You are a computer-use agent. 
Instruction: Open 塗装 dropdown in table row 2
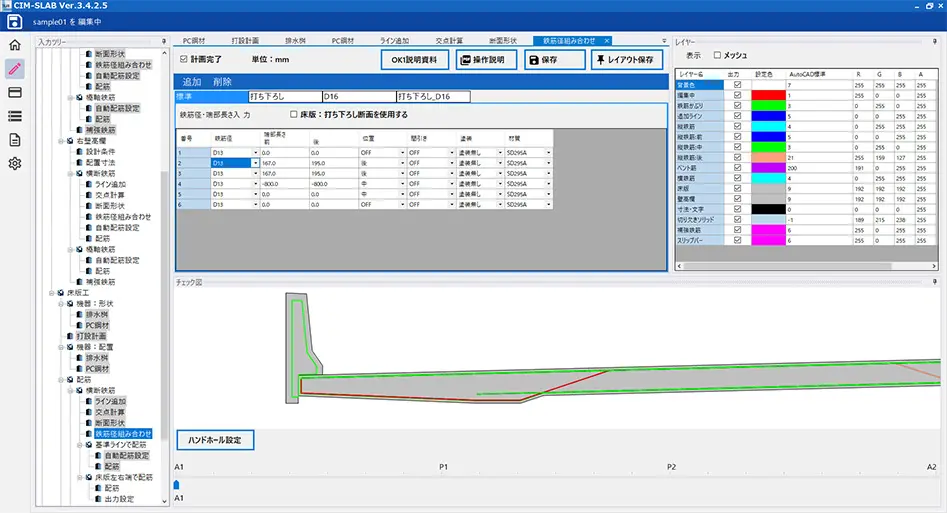(500, 163)
